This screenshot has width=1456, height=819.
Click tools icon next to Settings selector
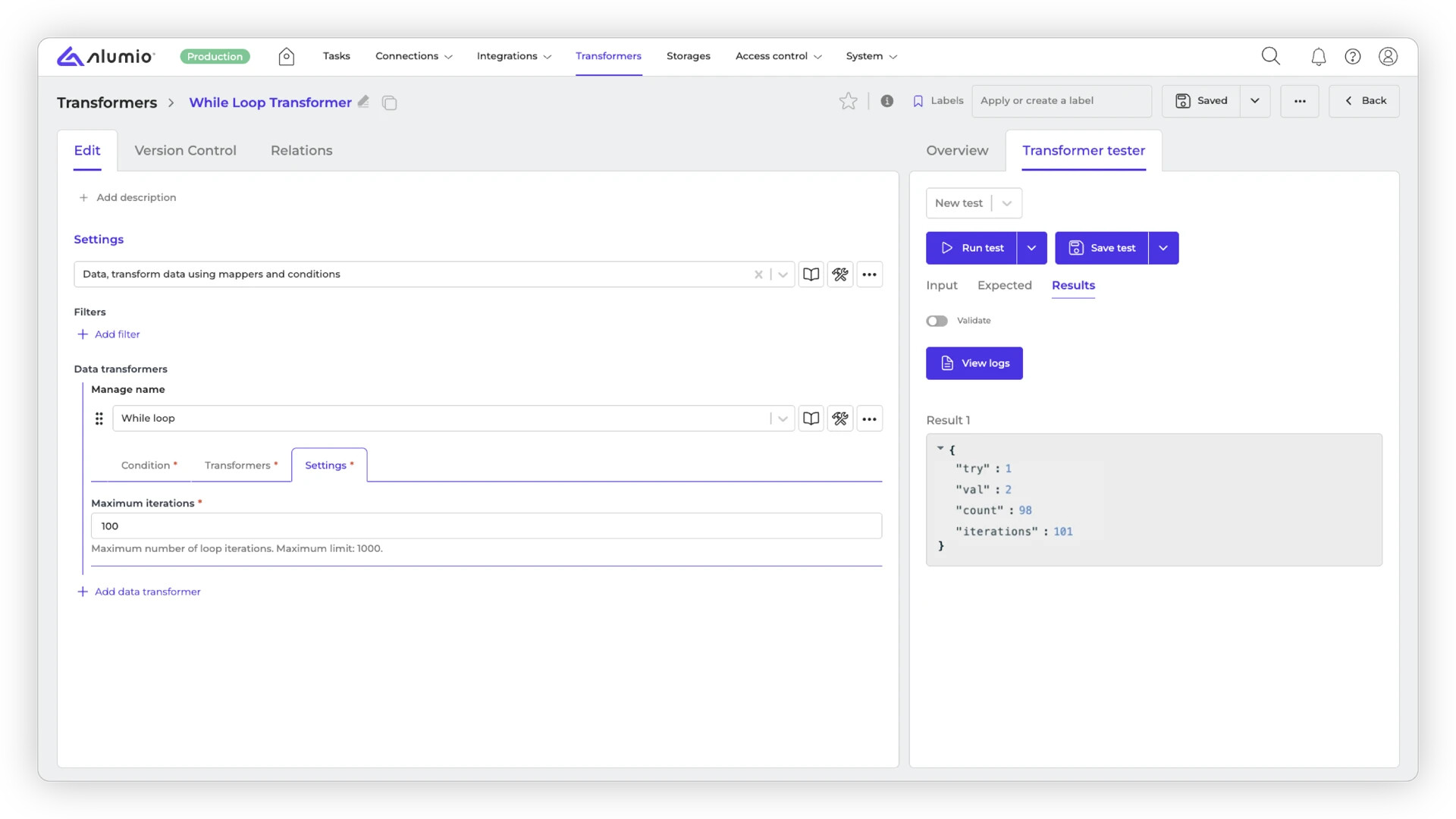pos(839,275)
